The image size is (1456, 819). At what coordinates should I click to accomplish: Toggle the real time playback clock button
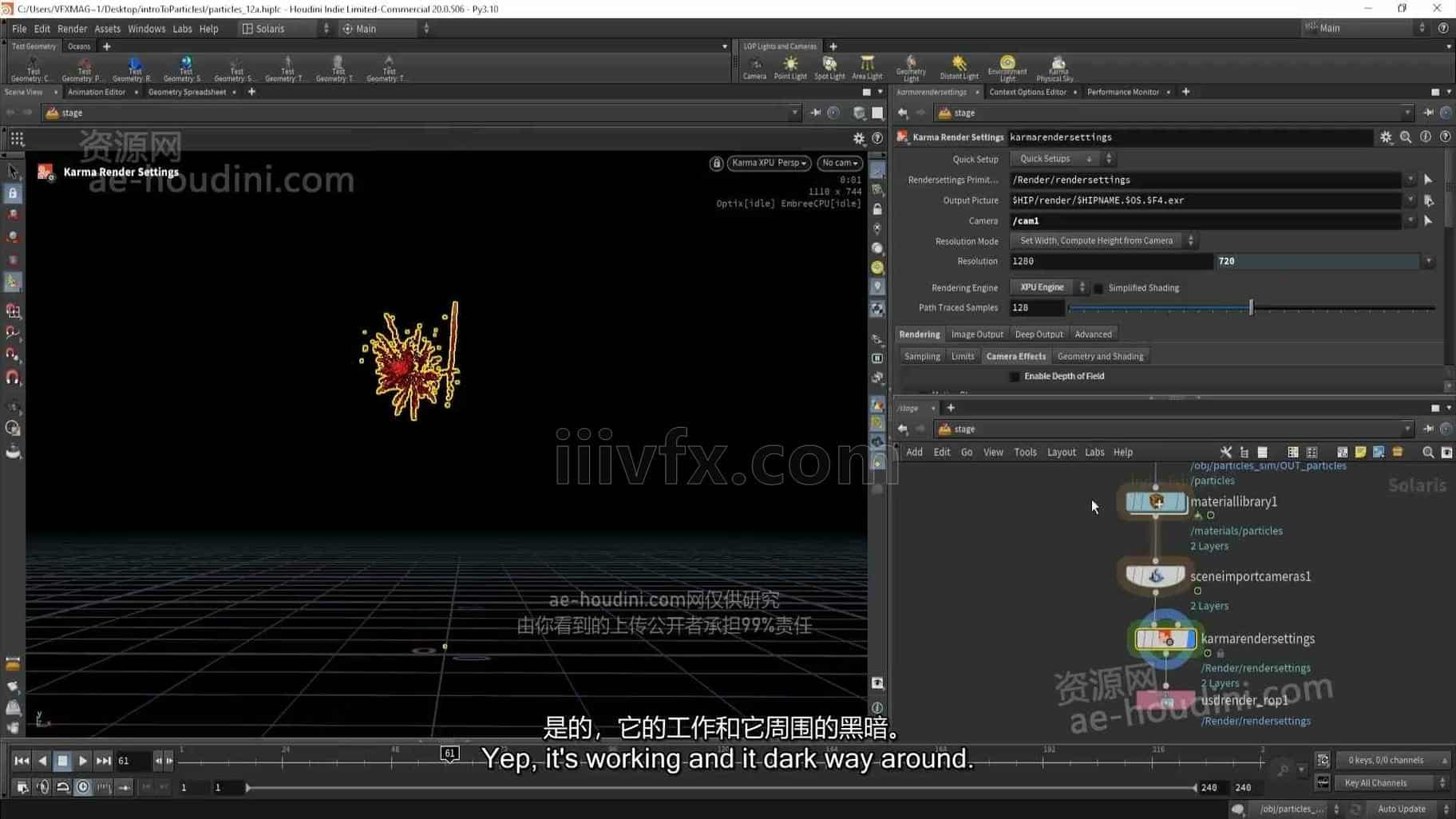83,788
